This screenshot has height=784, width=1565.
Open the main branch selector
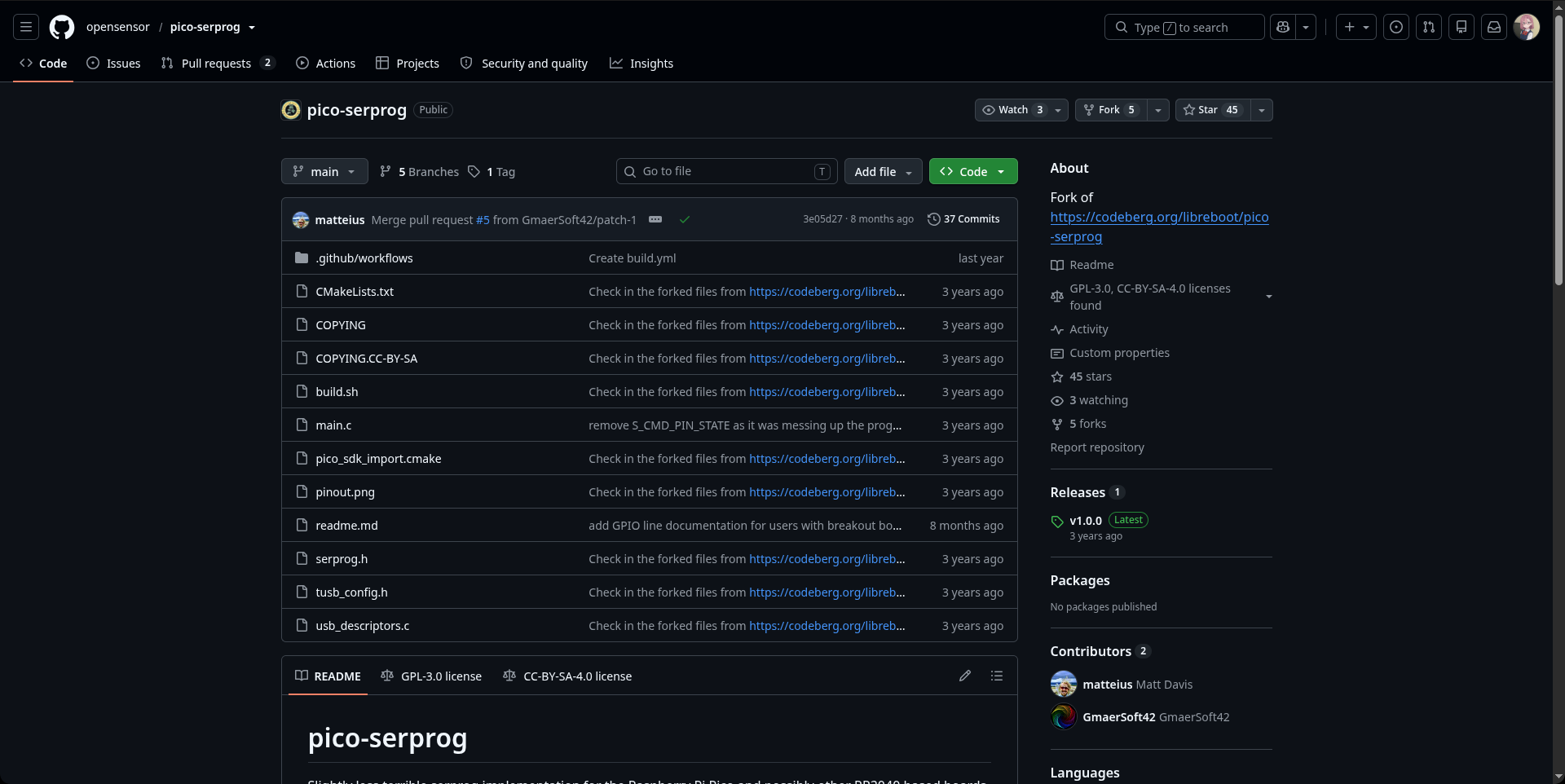coord(324,171)
